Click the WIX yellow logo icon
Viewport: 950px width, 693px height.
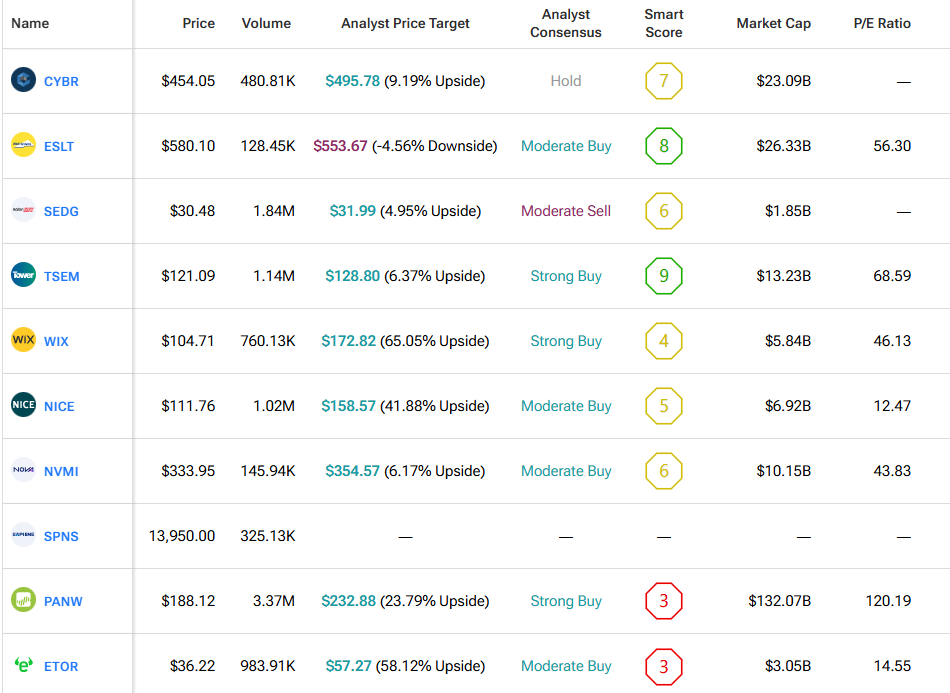(23, 341)
